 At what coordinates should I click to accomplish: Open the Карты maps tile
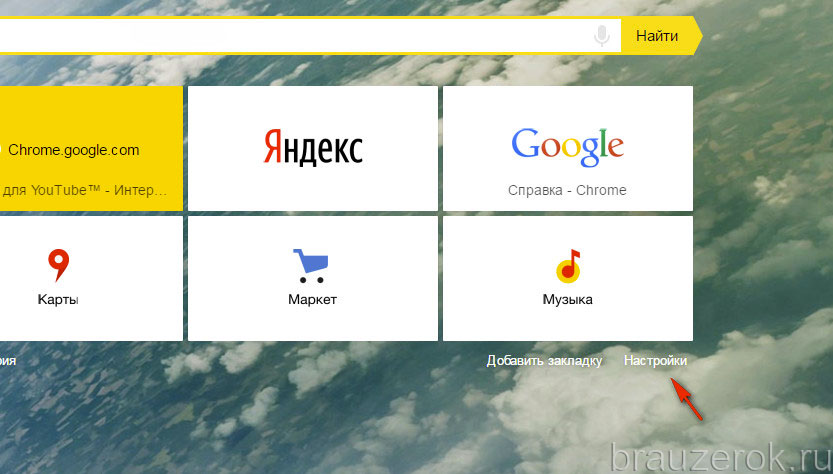91,278
